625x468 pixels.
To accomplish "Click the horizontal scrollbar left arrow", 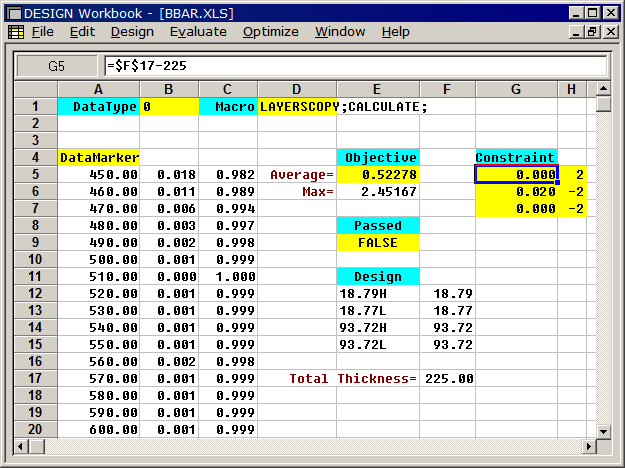I will pos(21,446).
